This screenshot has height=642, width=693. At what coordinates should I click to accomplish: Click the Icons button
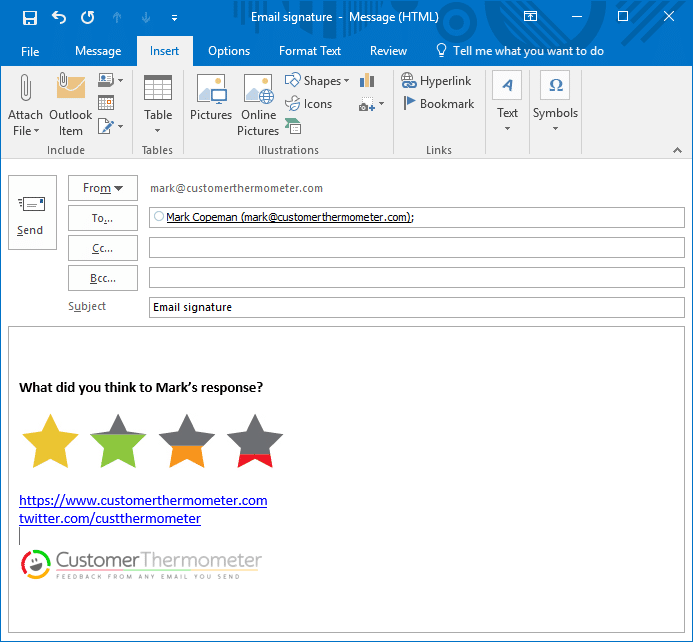(308, 104)
